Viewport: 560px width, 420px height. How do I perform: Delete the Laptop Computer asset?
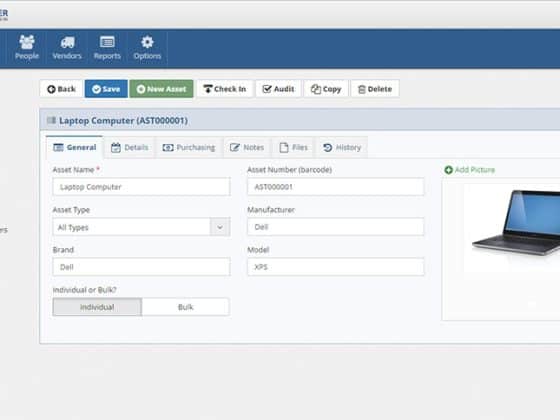(375, 89)
